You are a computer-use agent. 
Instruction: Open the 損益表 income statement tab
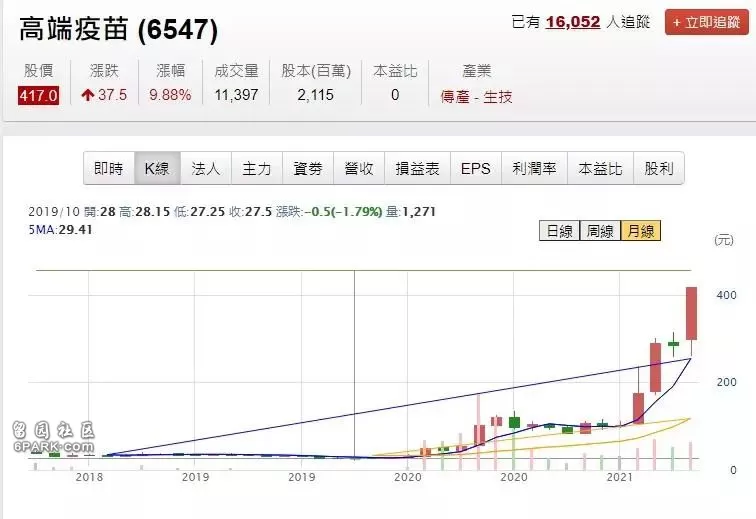(x=418, y=168)
